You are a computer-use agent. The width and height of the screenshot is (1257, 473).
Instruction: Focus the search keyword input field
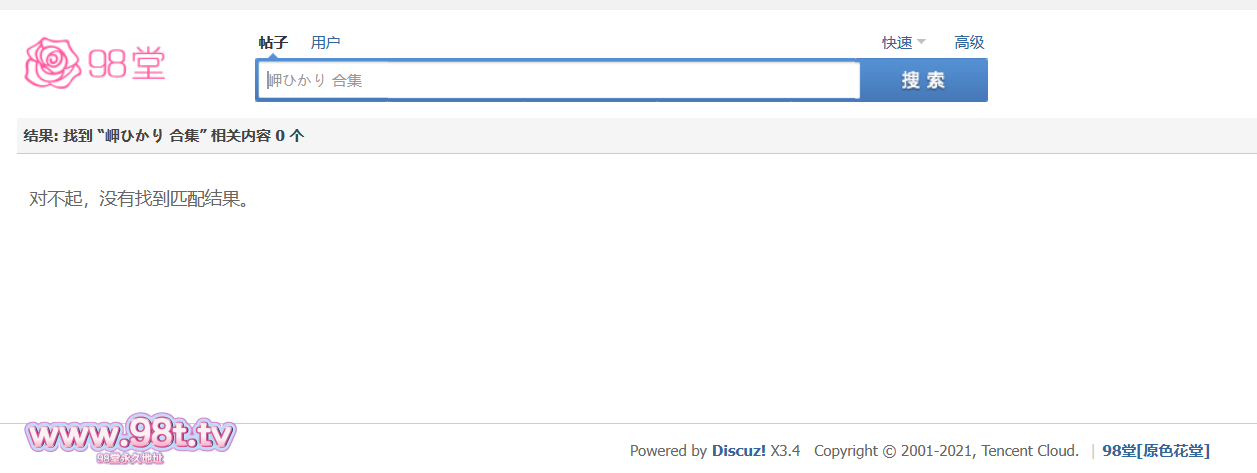point(560,80)
